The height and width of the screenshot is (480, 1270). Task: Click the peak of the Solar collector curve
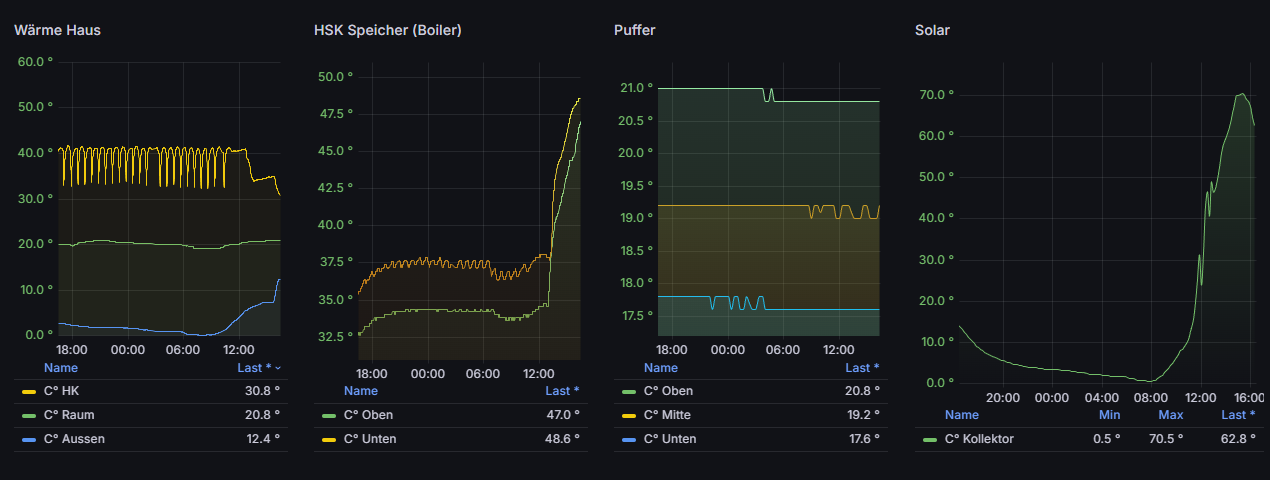pyautogui.click(x=1241, y=94)
